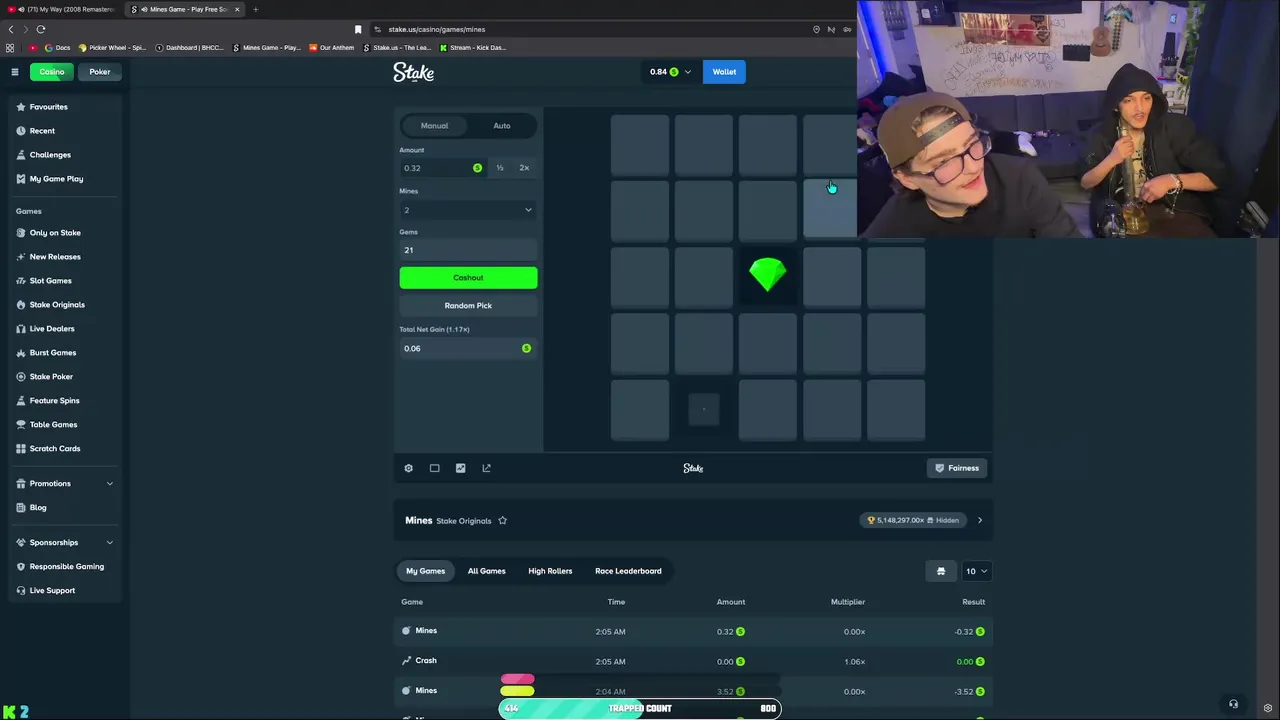This screenshot has height=720, width=1280.
Task: Select the My Games tab
Action: click(425, 571)
